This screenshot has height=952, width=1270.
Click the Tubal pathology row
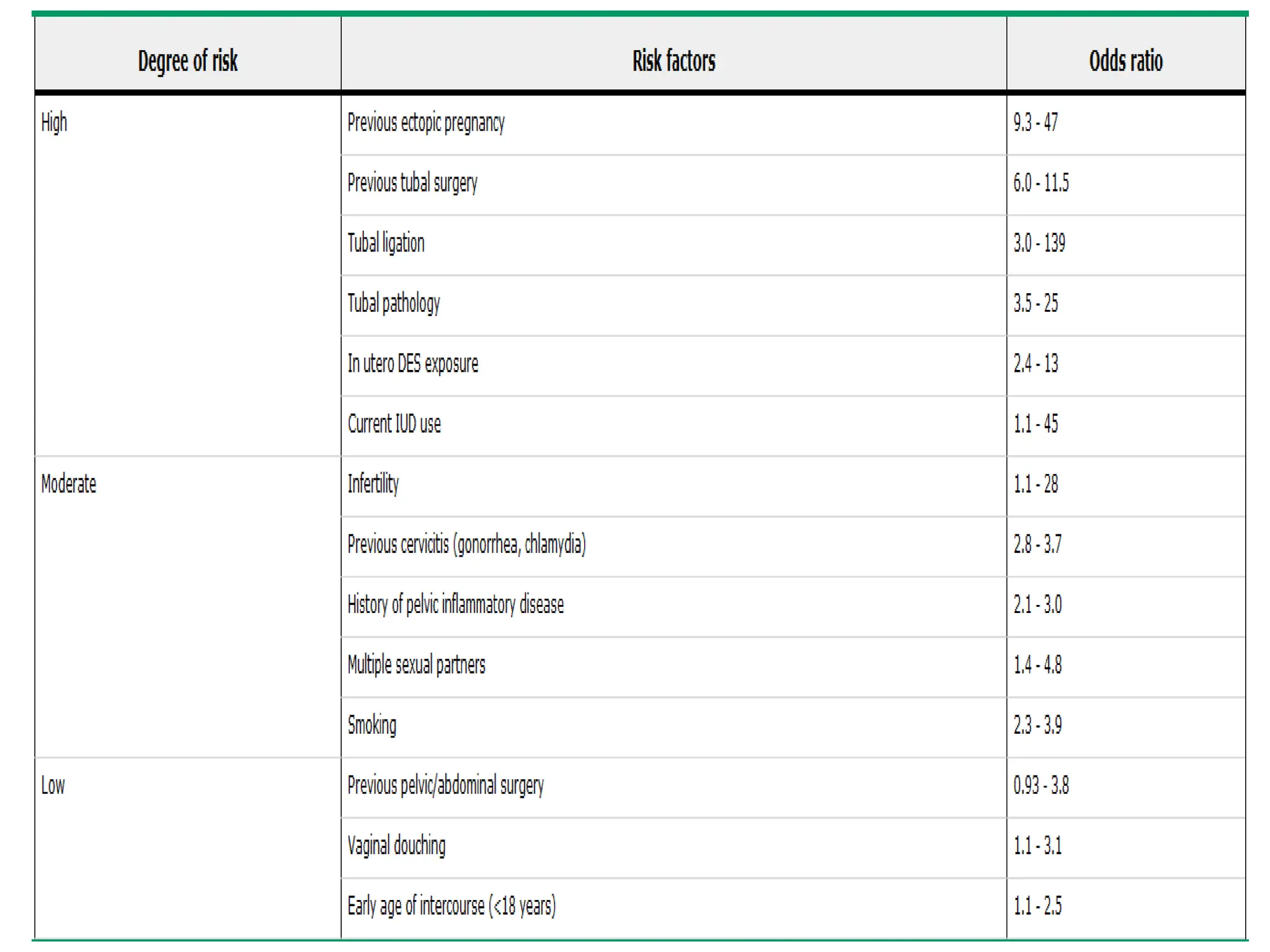tap(394, 303)
